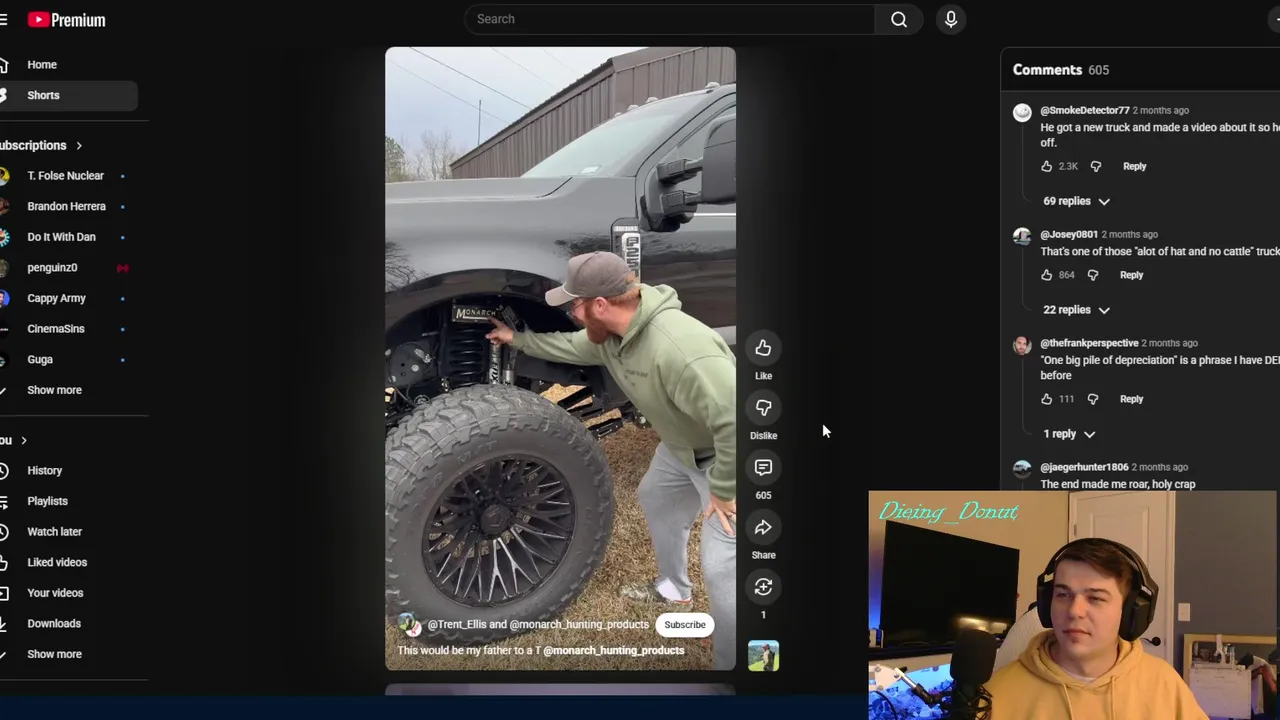The width and height of the screenshot is (1280, 720).
Task: Expand 22 replies
Action: 1076,310
